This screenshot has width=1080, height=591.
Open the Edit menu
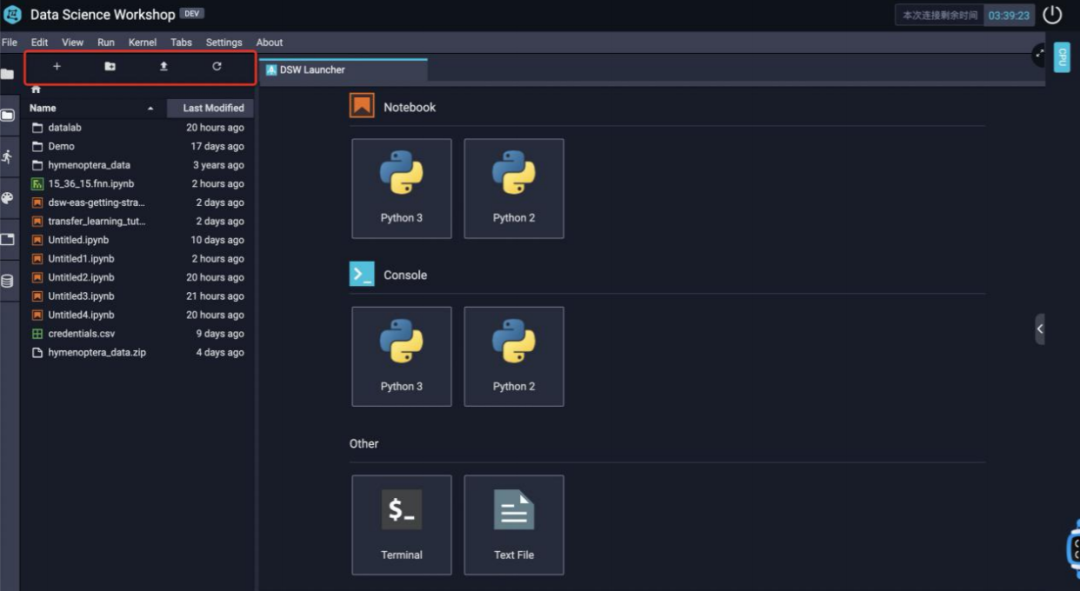click(39, 42)
